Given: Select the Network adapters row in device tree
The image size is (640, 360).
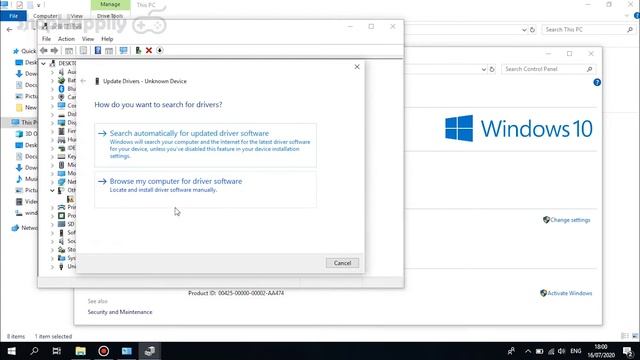Looking at the screenshot, I should pyautogui.click(x=66, y=182).
